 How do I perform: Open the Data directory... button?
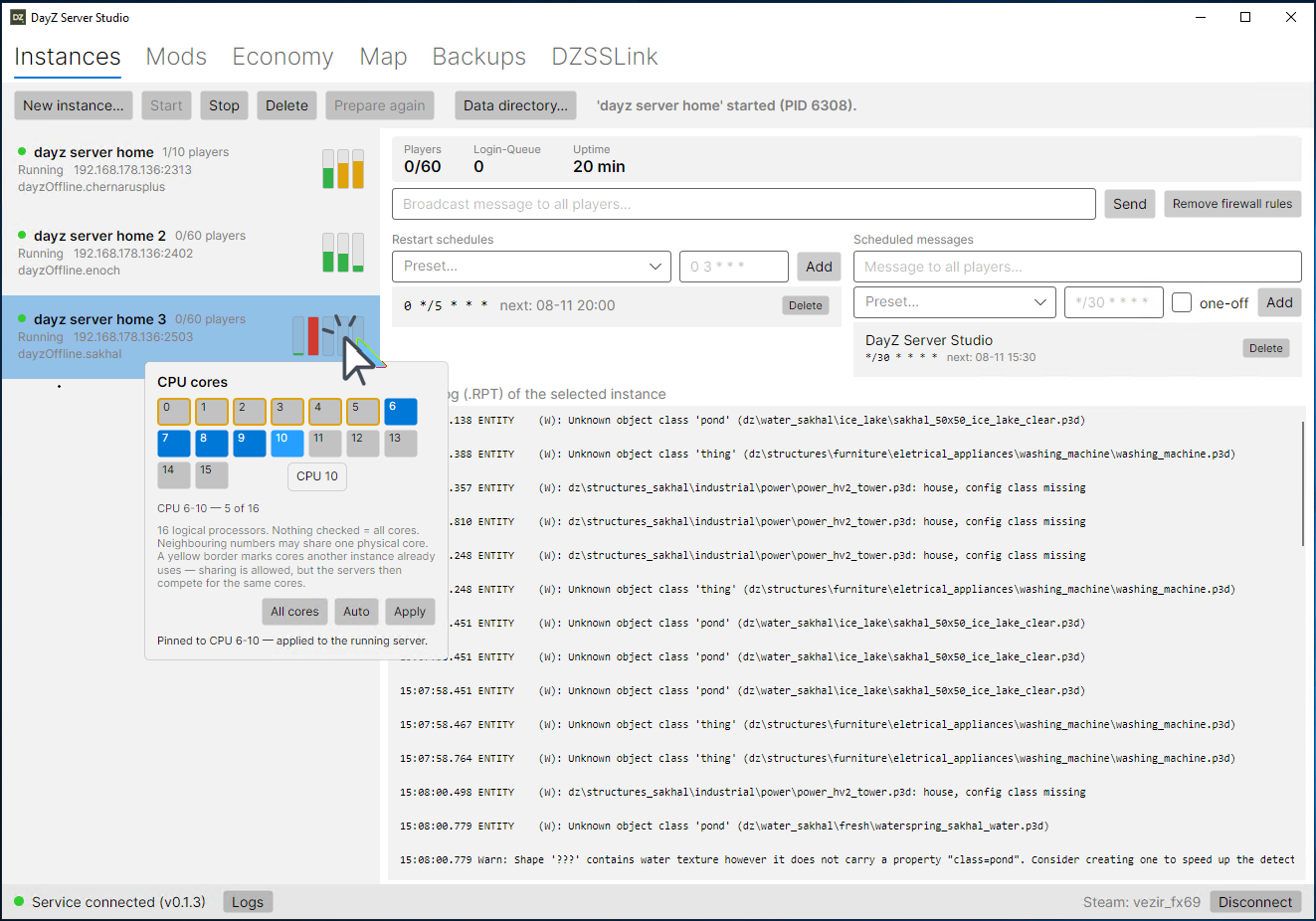515,105
